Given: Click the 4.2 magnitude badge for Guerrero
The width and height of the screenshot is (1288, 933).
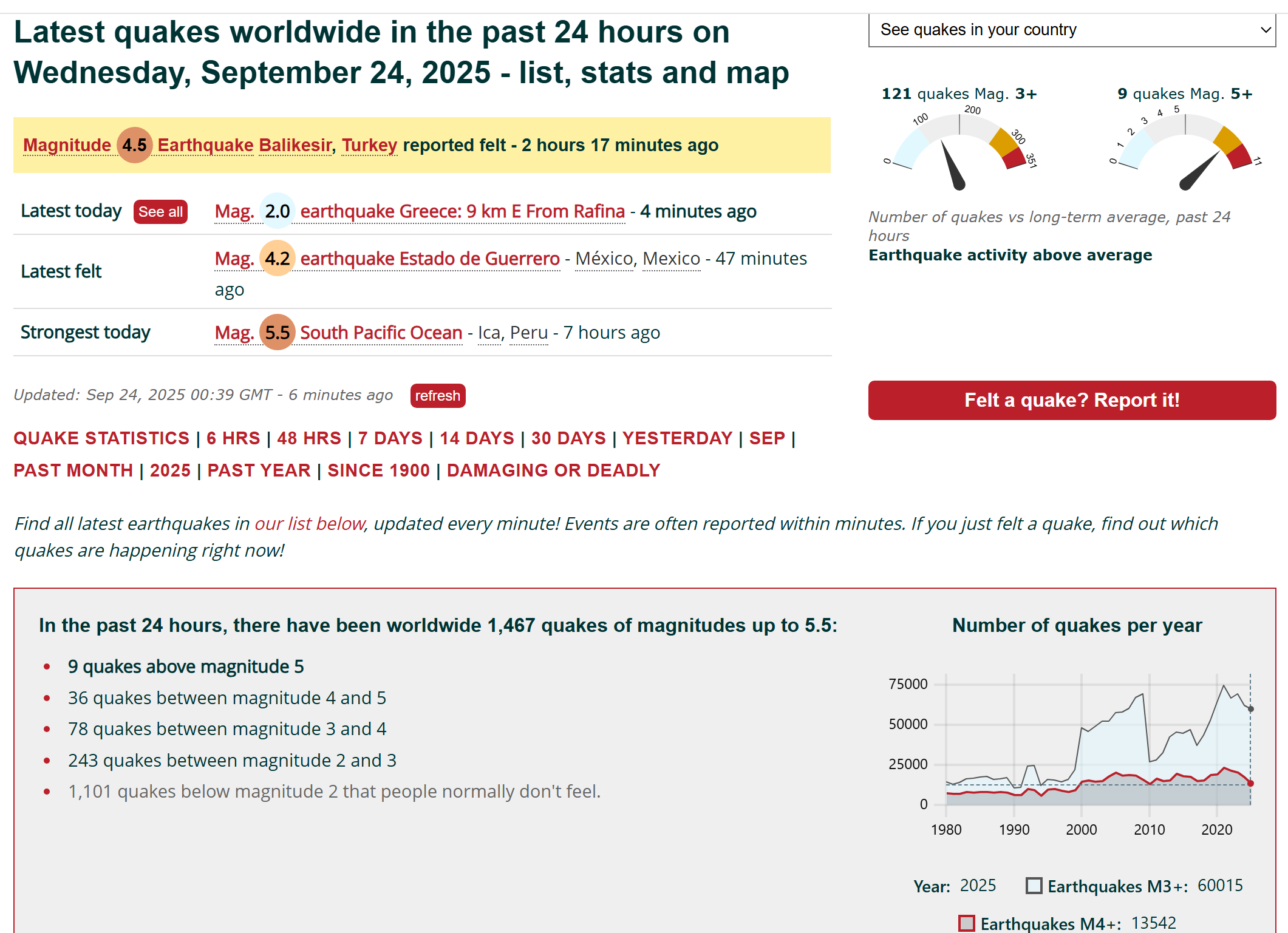Looking at the screenshot, I should click(277, 259).
